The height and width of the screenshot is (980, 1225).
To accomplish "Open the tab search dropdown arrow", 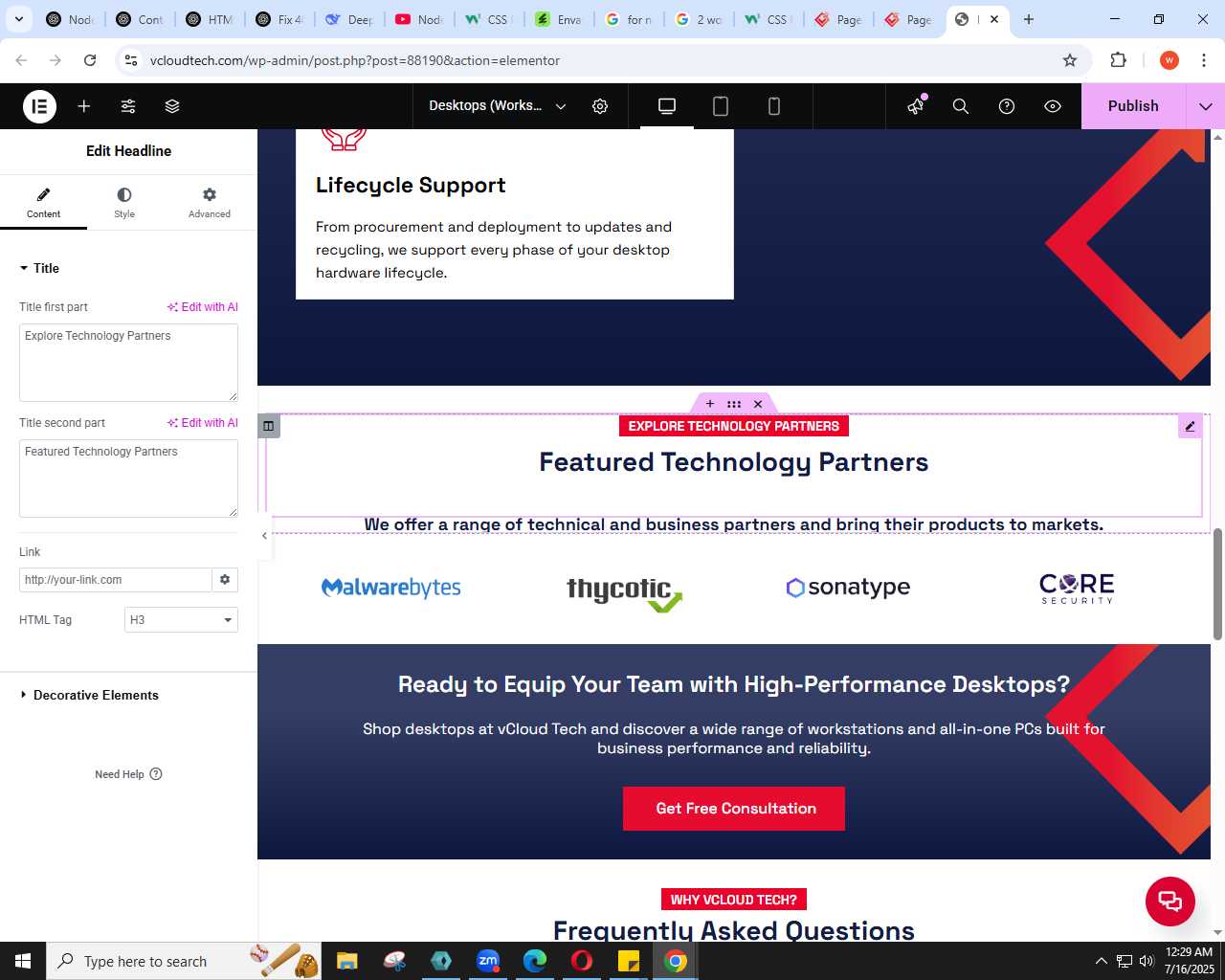I will click(19, 19).
